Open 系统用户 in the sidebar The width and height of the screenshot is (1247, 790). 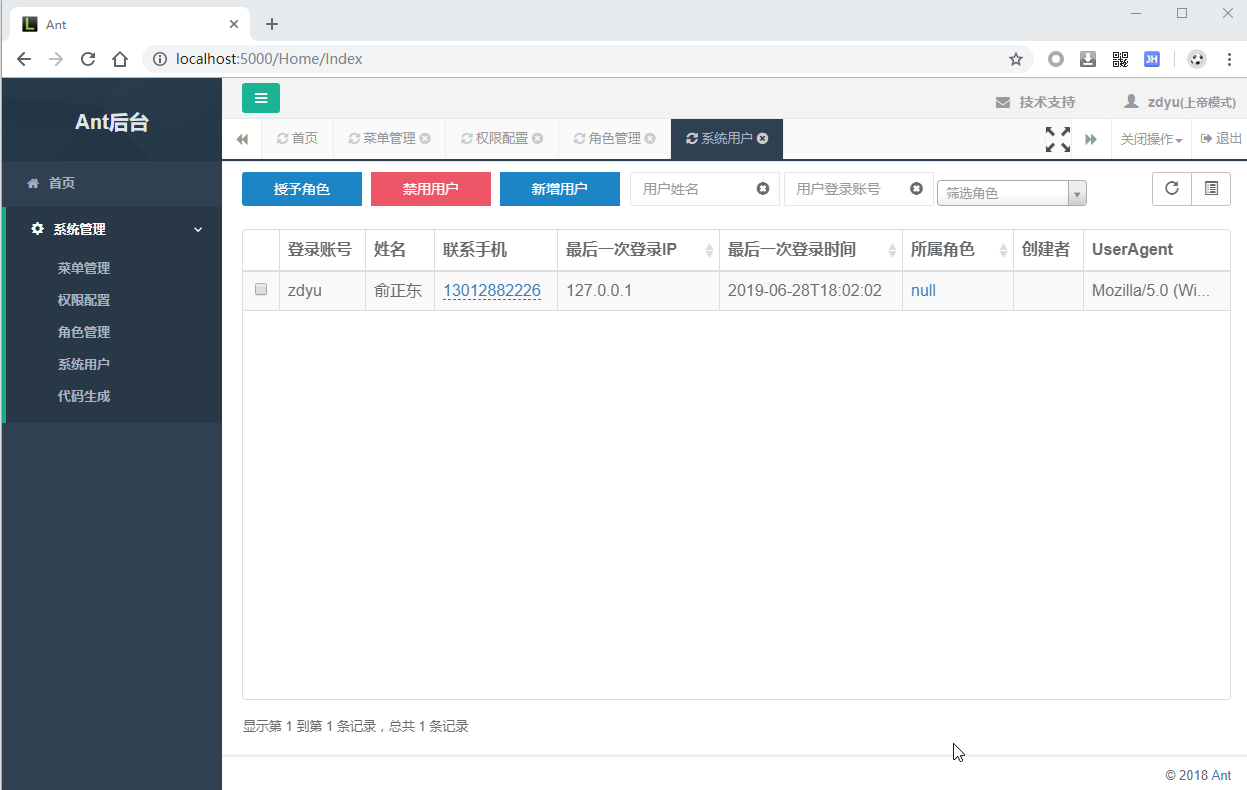click(84, 364)
